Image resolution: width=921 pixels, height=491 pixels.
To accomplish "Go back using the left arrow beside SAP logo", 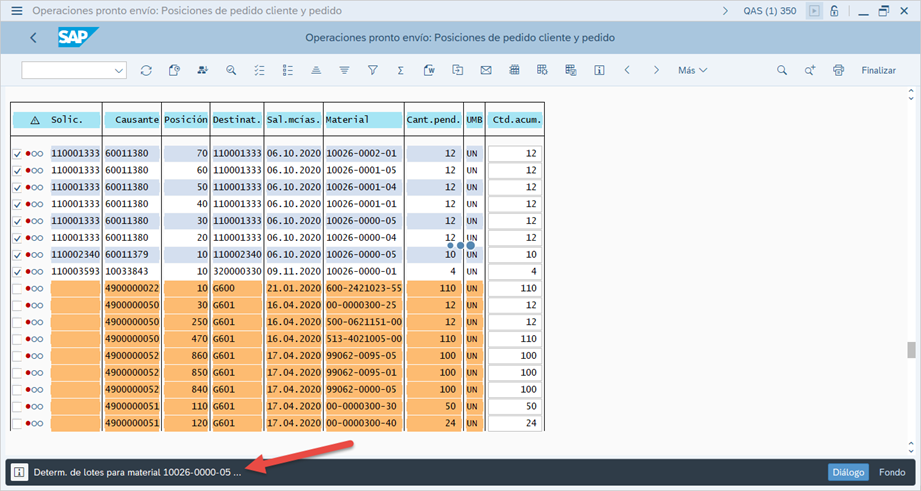I will [x=33, y=38].
